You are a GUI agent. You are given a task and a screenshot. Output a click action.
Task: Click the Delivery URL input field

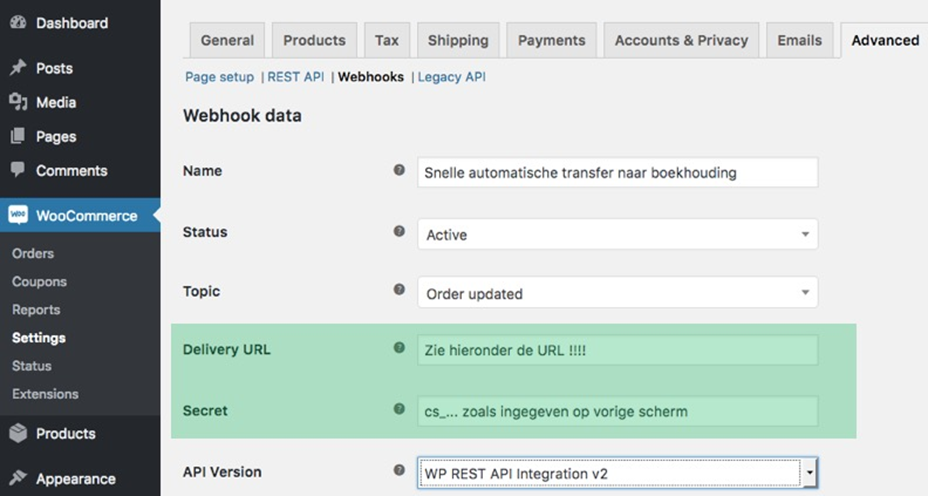618,350
